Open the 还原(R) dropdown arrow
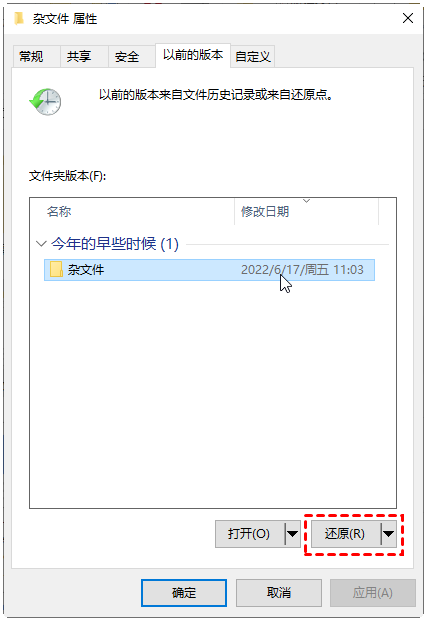Screen dimensions: 427x621 click(389, 534)
